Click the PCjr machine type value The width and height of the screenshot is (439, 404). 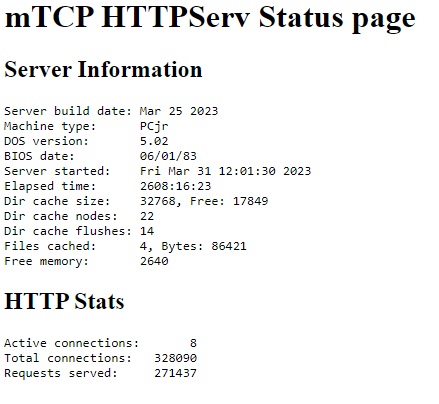pyautogui.click(x=154, y=126)
